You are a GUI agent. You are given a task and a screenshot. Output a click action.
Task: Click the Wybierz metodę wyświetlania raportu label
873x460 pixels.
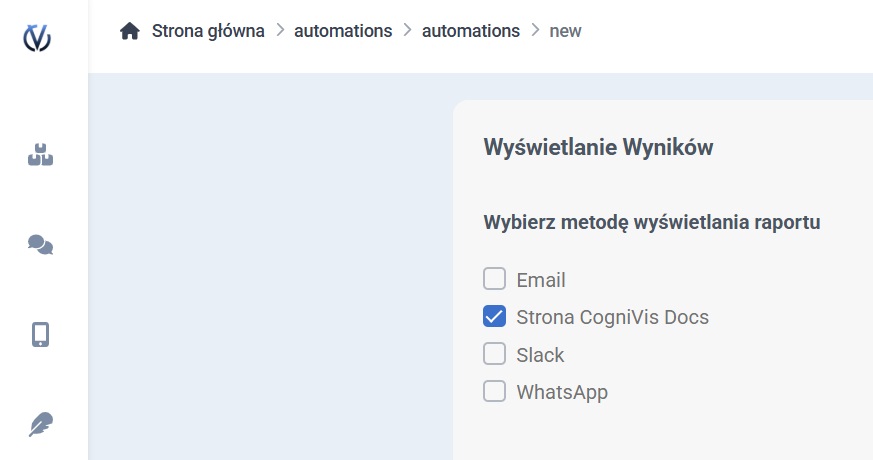pos(652,222)
